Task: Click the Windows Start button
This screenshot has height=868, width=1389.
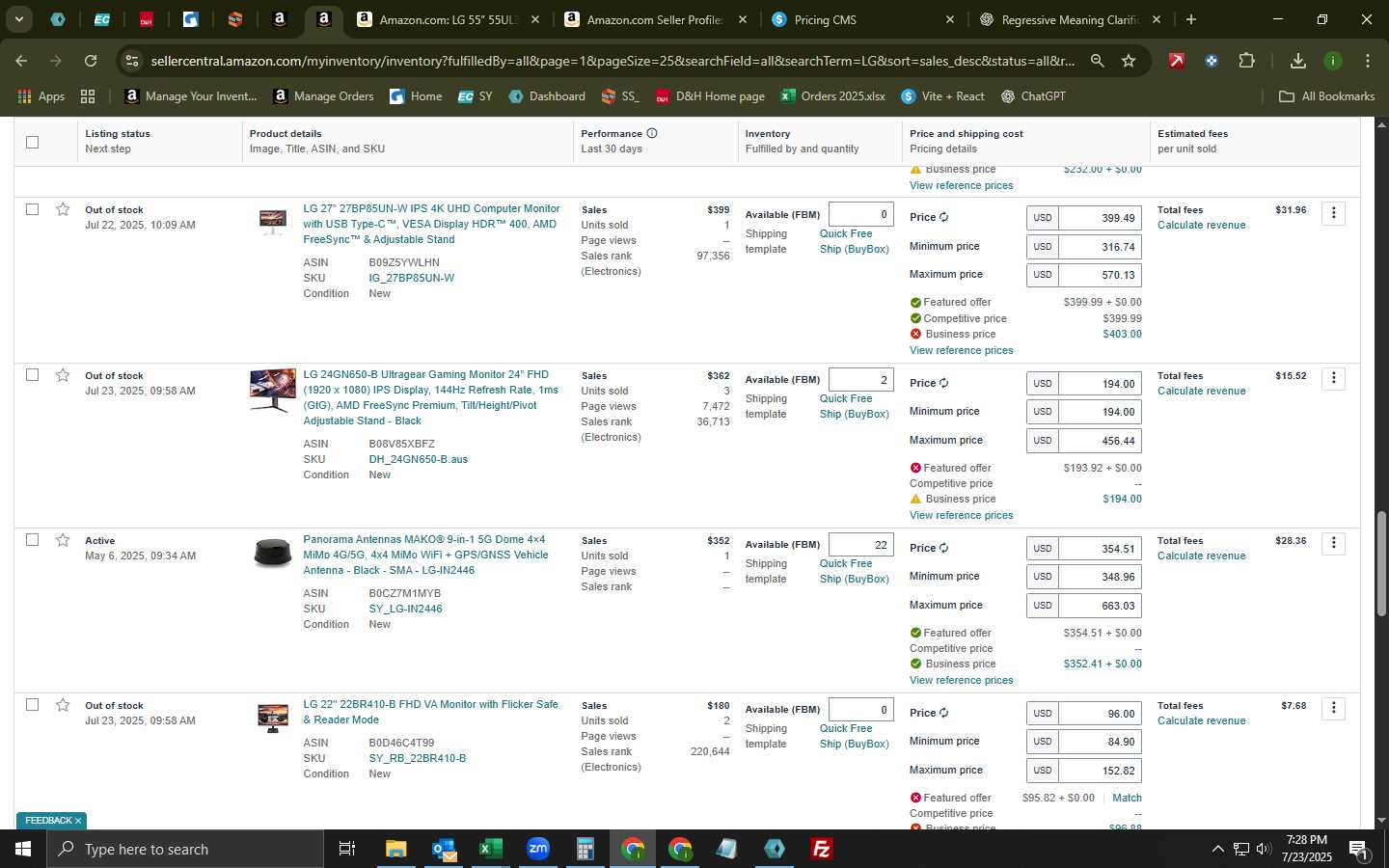Action: [x=23, y=849]
